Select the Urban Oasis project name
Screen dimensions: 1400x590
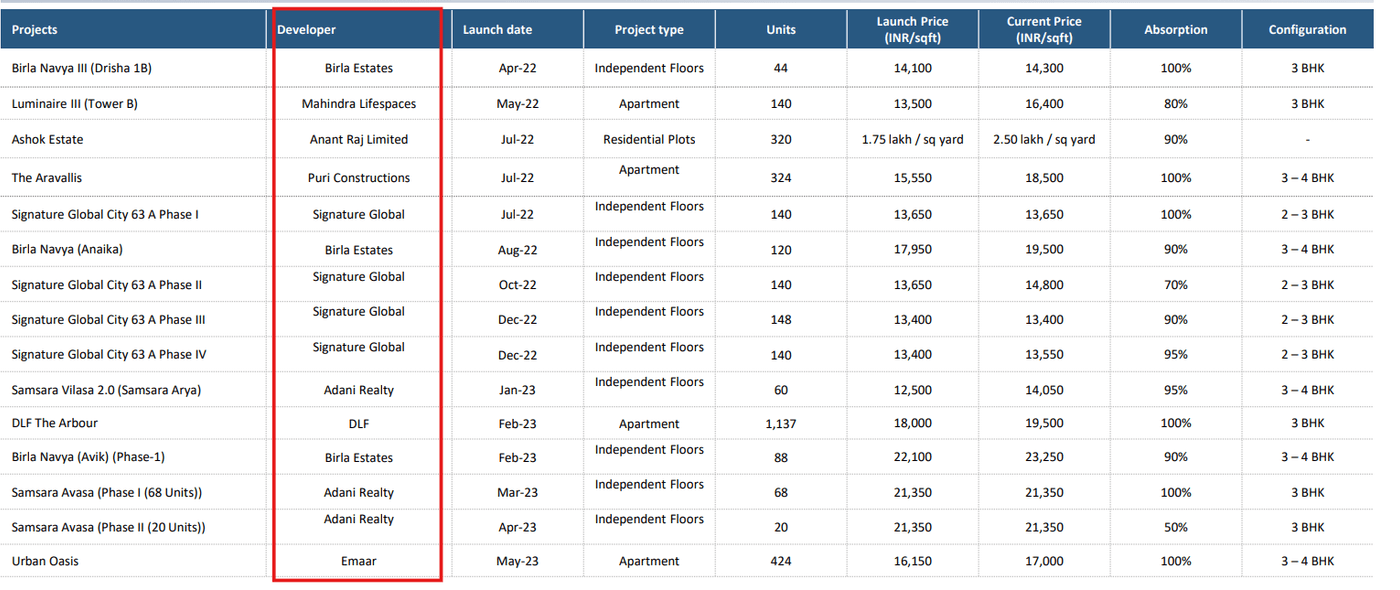coord(45,561)
